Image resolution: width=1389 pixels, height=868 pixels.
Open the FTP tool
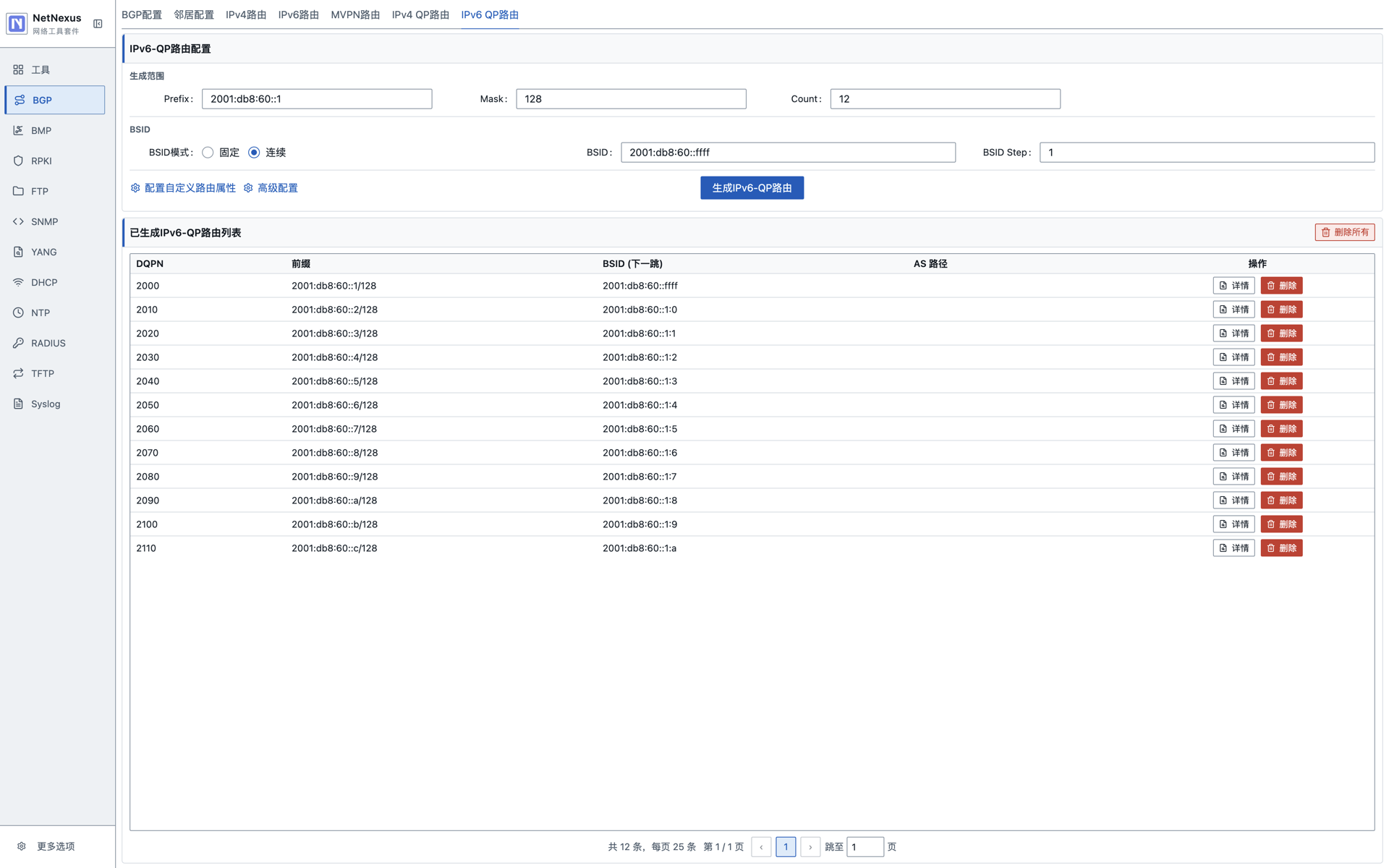(55, 191)
